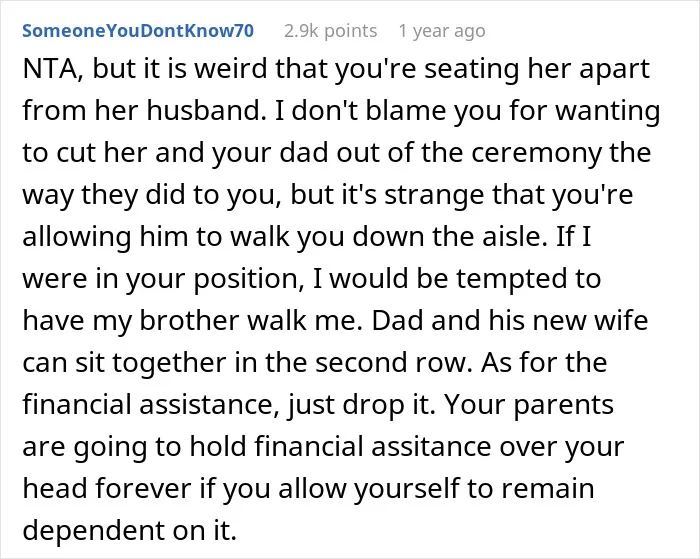Select the word 'husband.' in the comment
Screen dimensions: 700x559
[x=204, y=110]
